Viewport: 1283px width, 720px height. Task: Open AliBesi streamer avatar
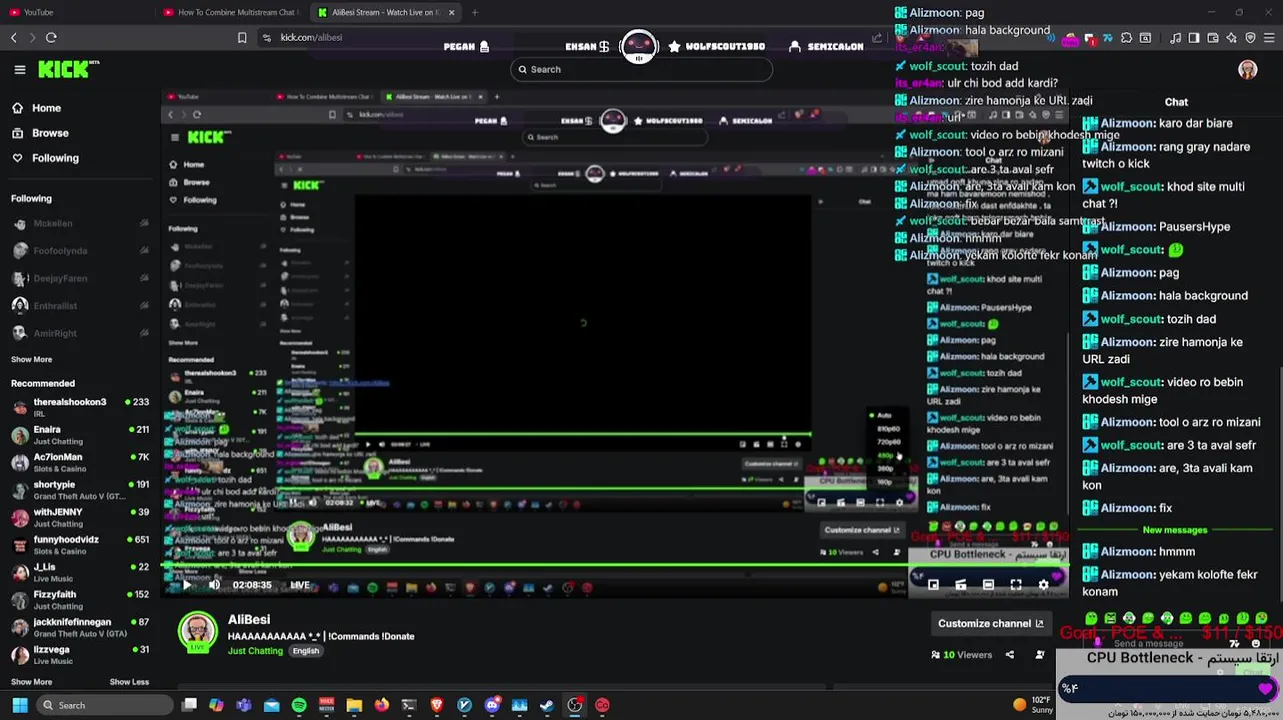tap(198, 632)
